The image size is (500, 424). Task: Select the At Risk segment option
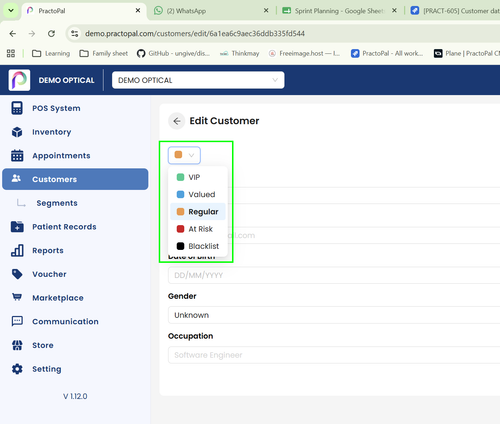pyautogui.click(x=198, y=229)
